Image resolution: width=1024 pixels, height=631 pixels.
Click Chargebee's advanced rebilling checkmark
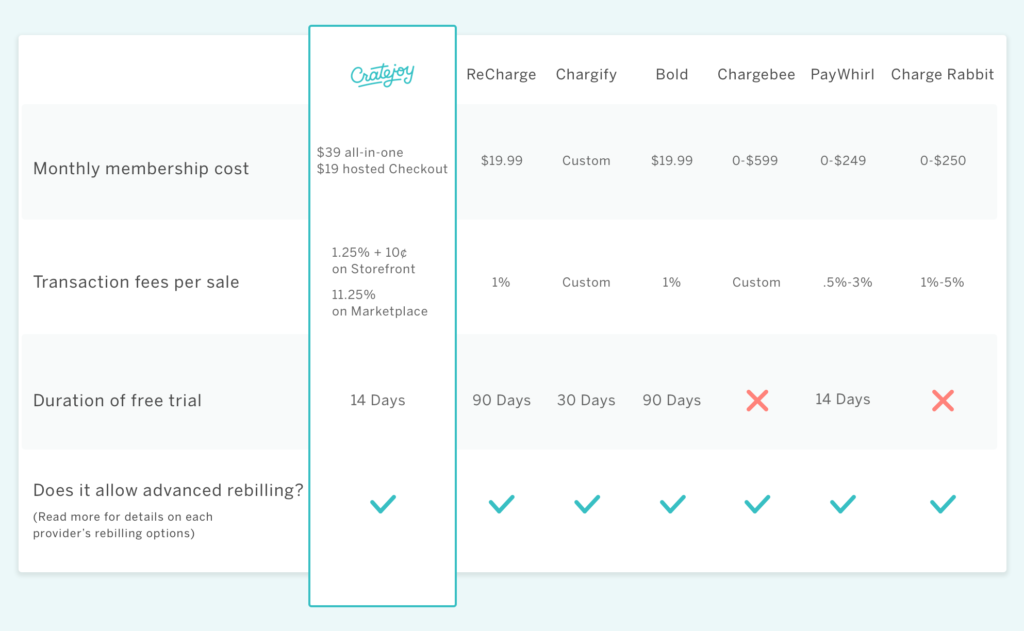pyautogui.click(x=757, y=504)
